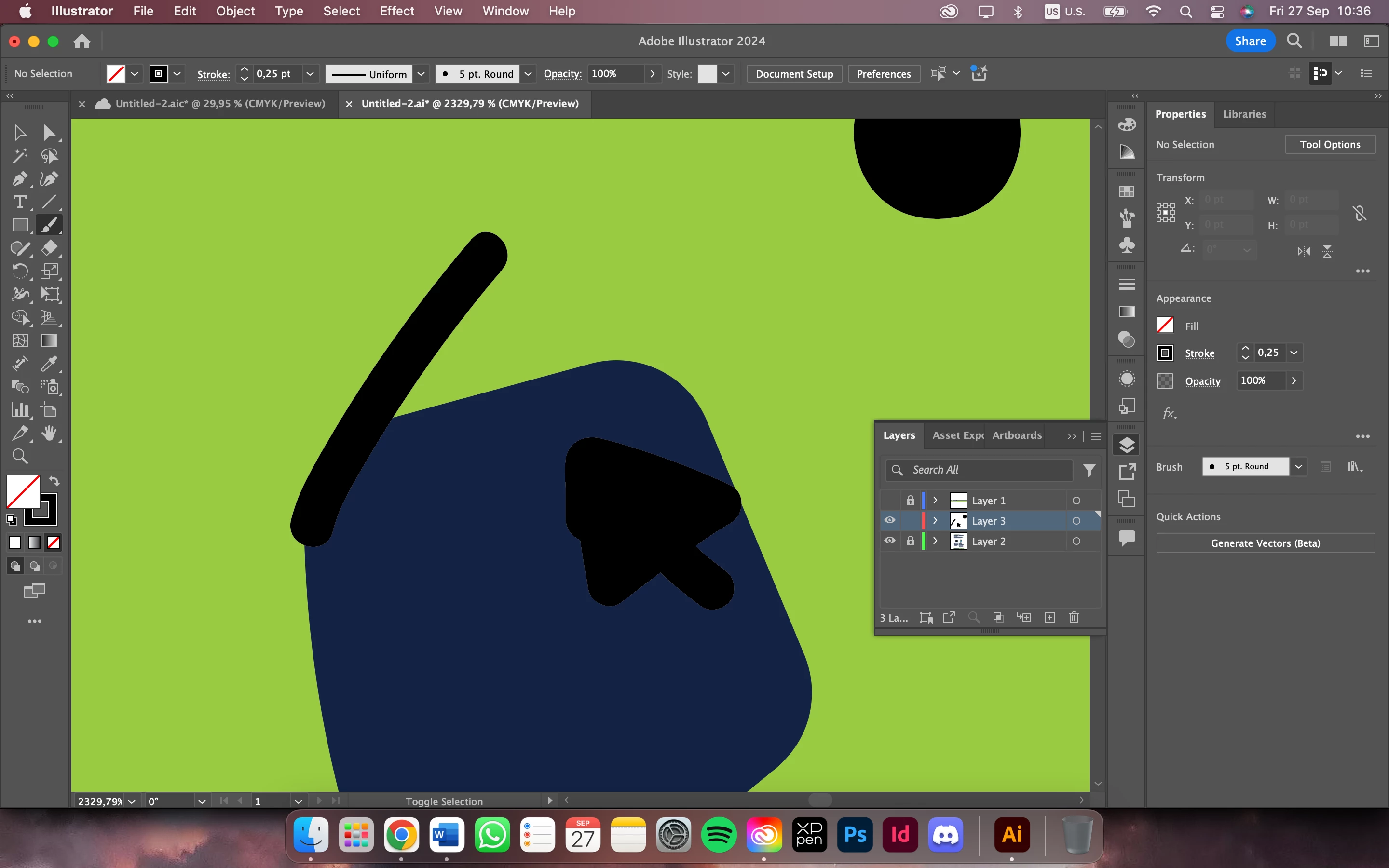Click the Fill swatch in Appearance panel
The width and height of the screenshot is (1389, 868).
[x=1165, y=325]
